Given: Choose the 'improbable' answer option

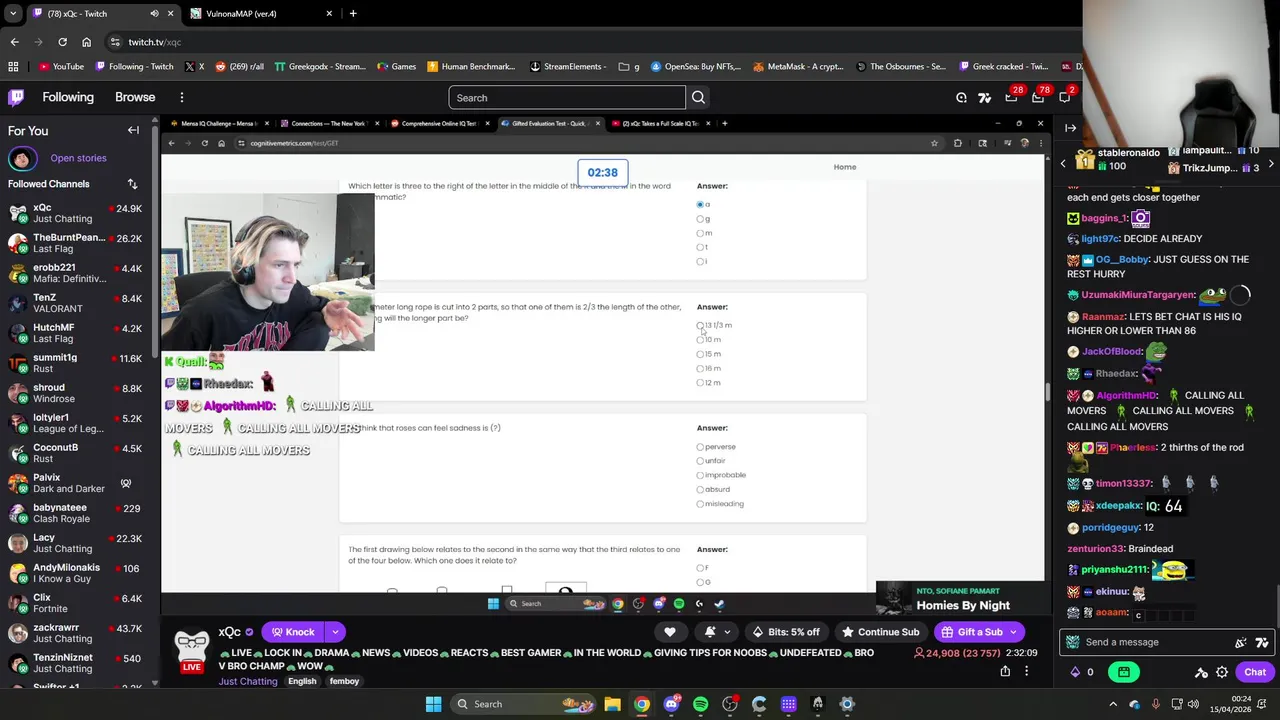Looking at the screenshot, I should coord(700,475).
